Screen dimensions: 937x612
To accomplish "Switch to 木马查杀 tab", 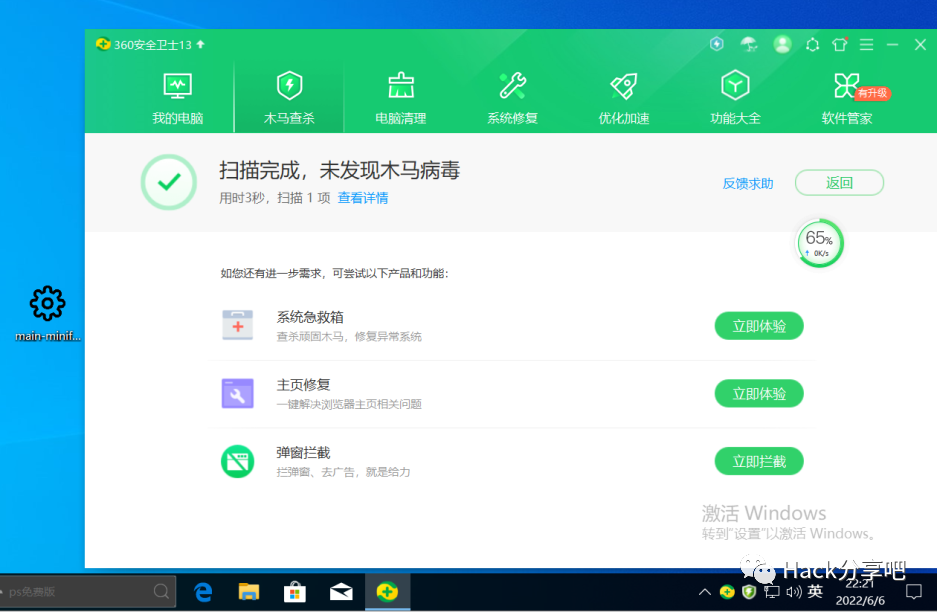I will point(289,99).
